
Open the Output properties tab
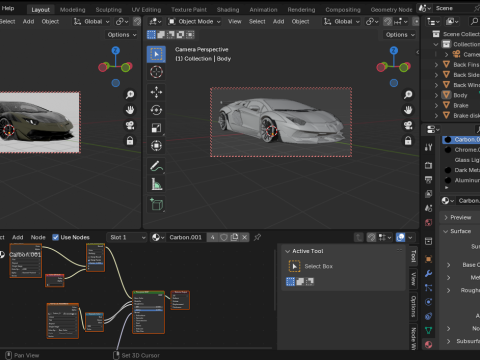[428, 180]
